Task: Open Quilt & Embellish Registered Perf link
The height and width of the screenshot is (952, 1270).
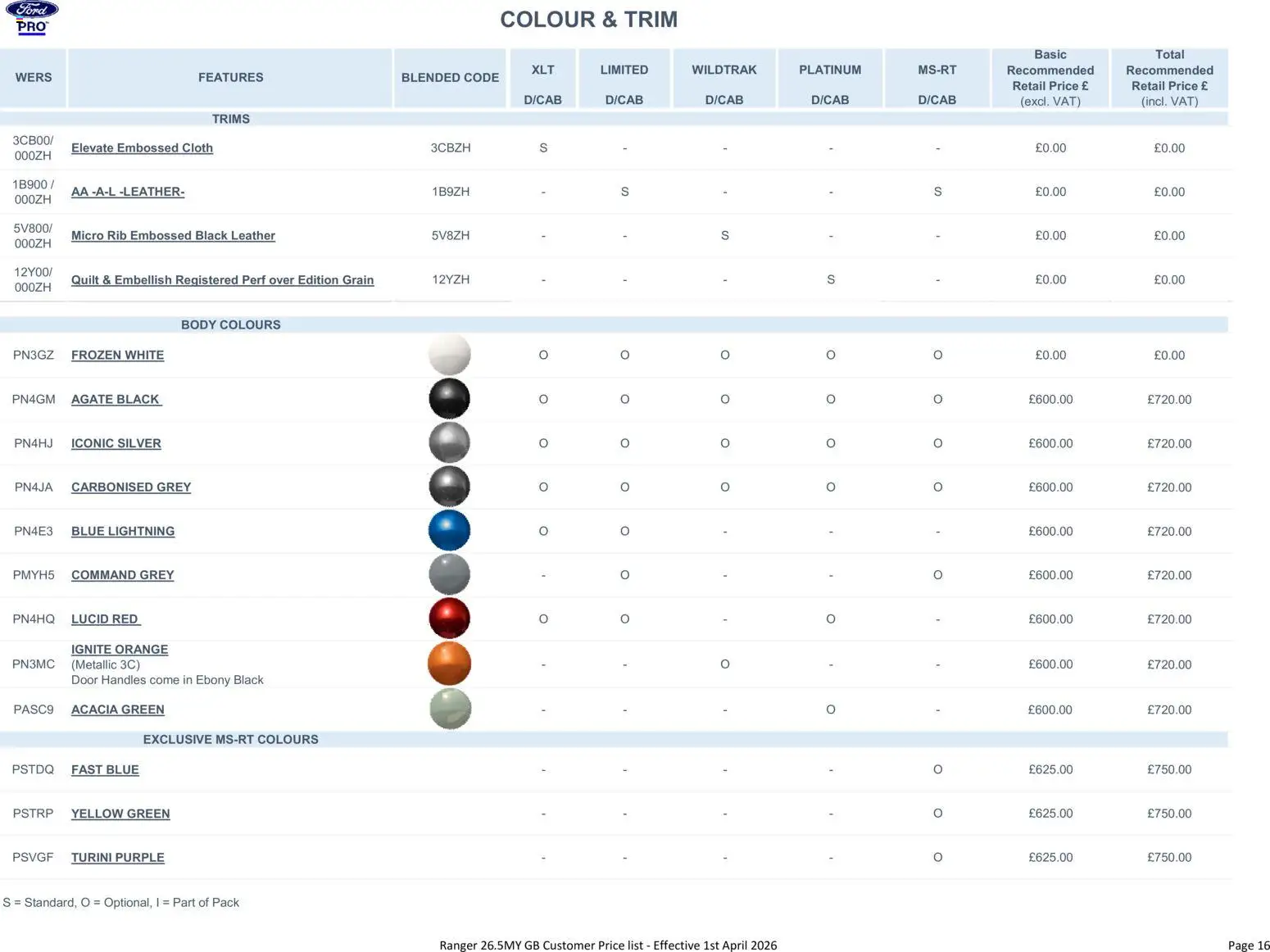Action: [x=222, y=280]
